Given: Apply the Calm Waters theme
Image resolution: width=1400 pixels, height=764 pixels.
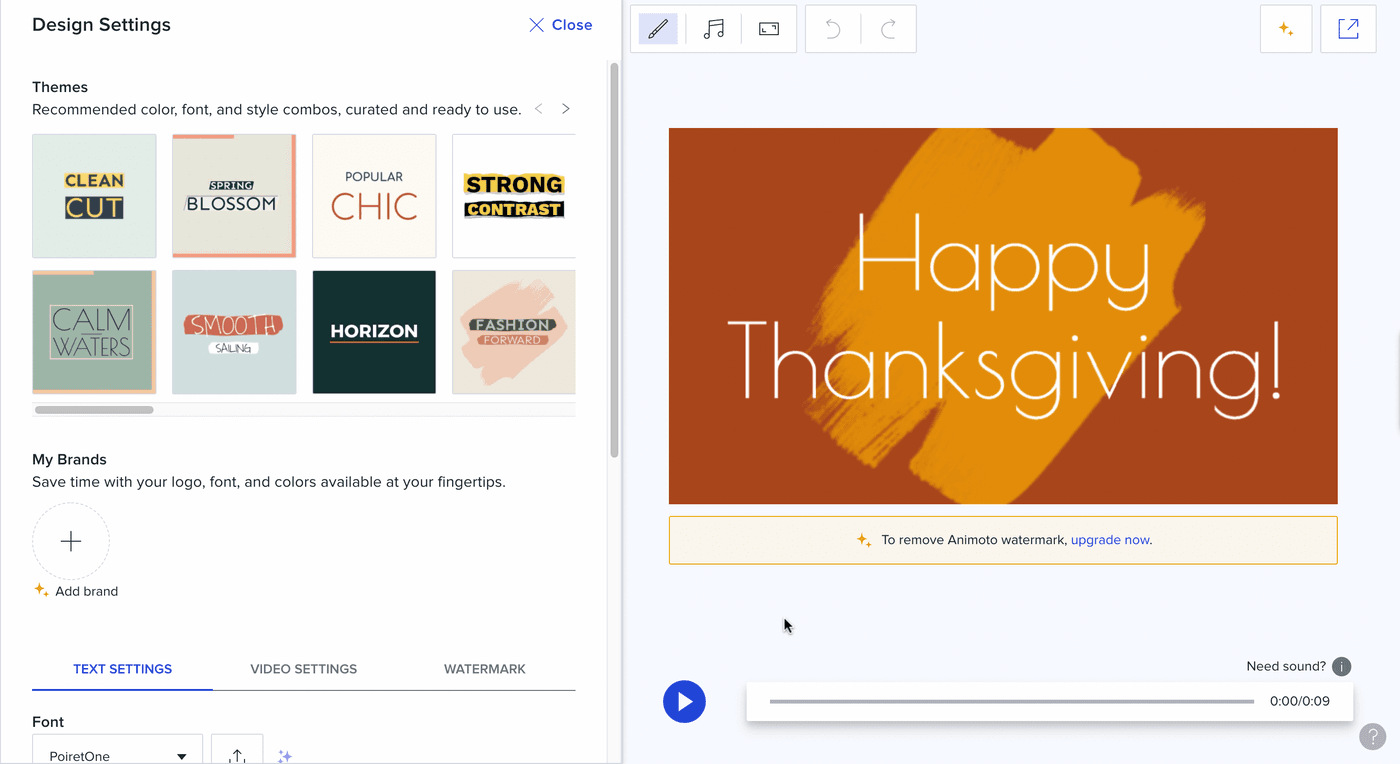Looking at the screenshot, I should [94, 332].
